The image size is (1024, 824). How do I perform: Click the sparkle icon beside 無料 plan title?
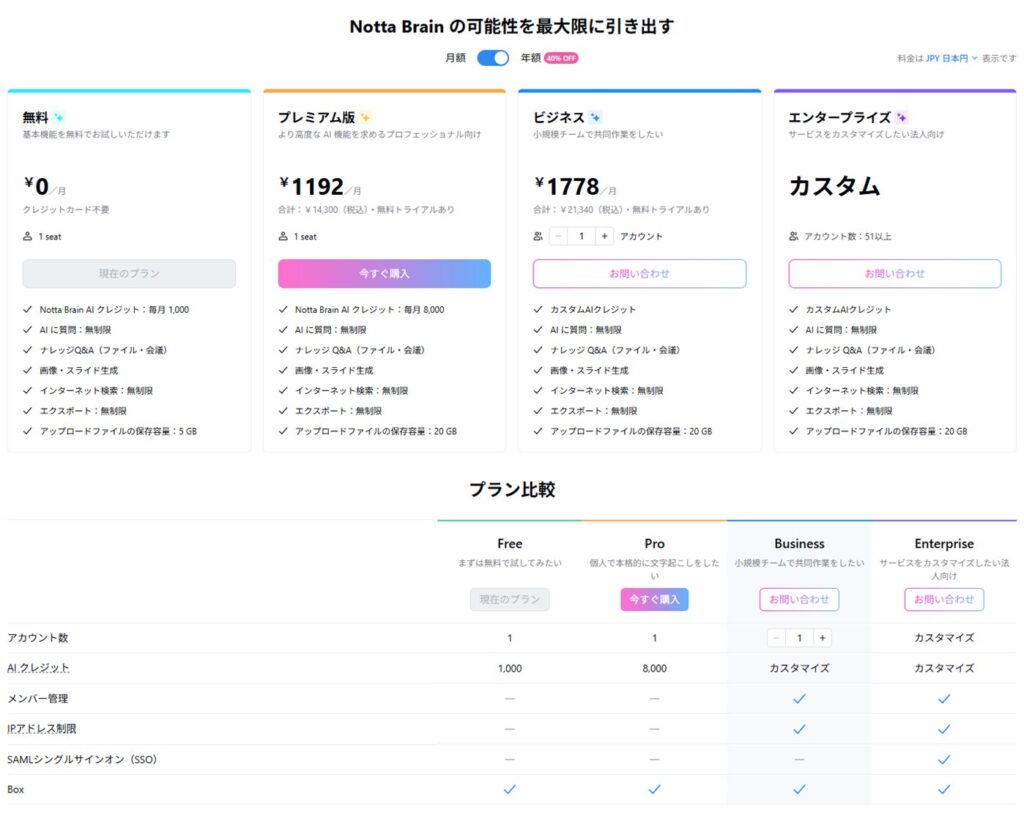(59, 118)
